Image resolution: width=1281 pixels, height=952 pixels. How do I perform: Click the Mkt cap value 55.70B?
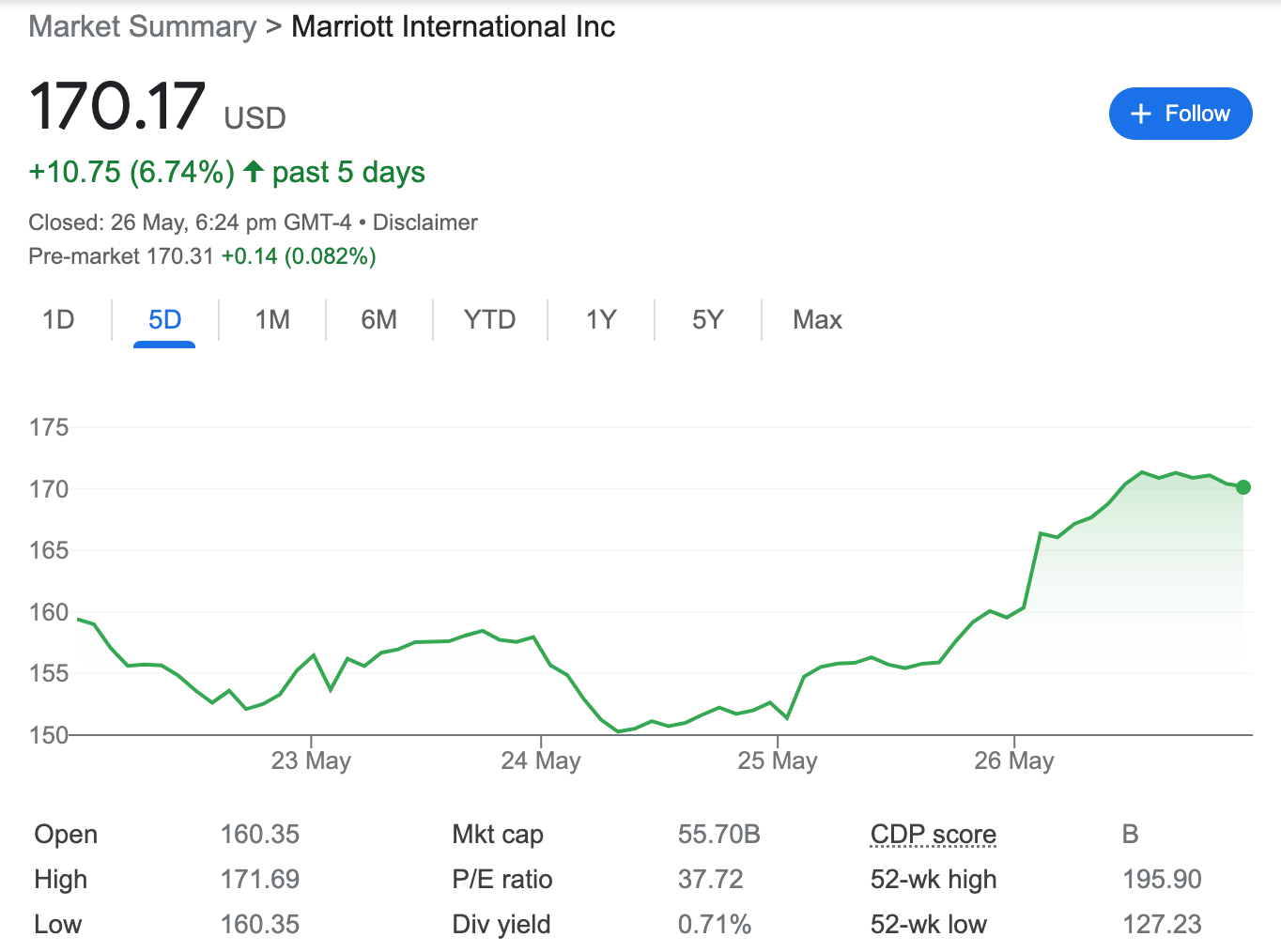pos(719,834)
